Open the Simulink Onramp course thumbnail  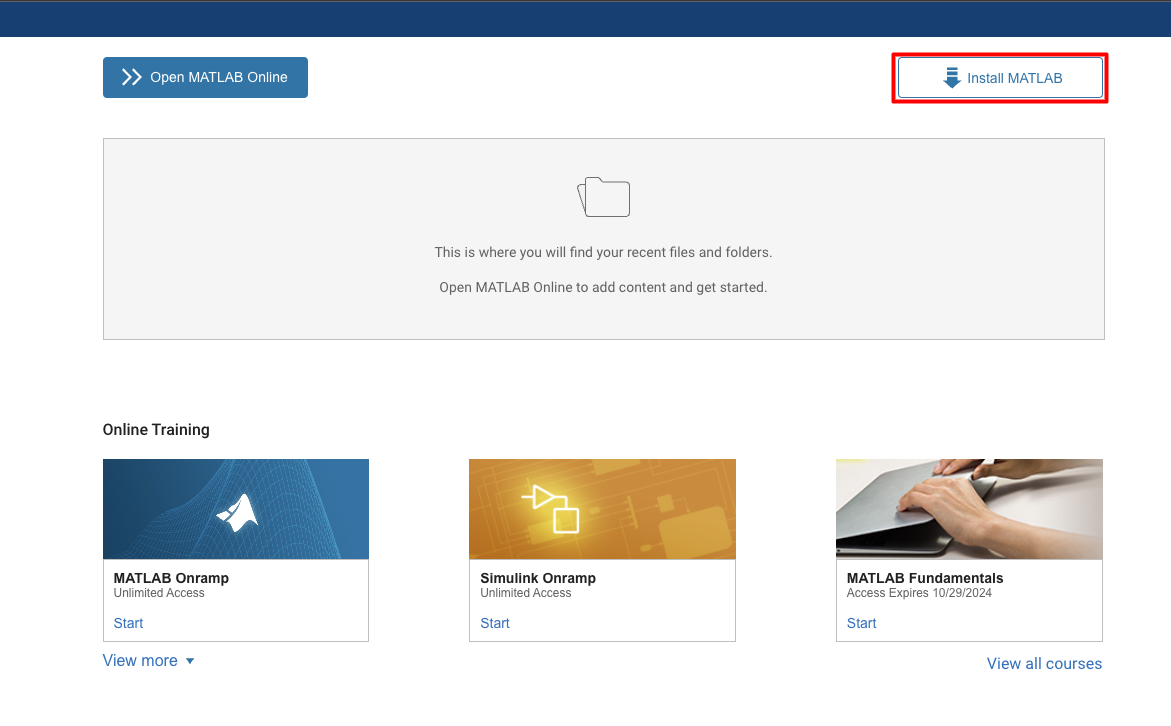[x=603, y=509]
